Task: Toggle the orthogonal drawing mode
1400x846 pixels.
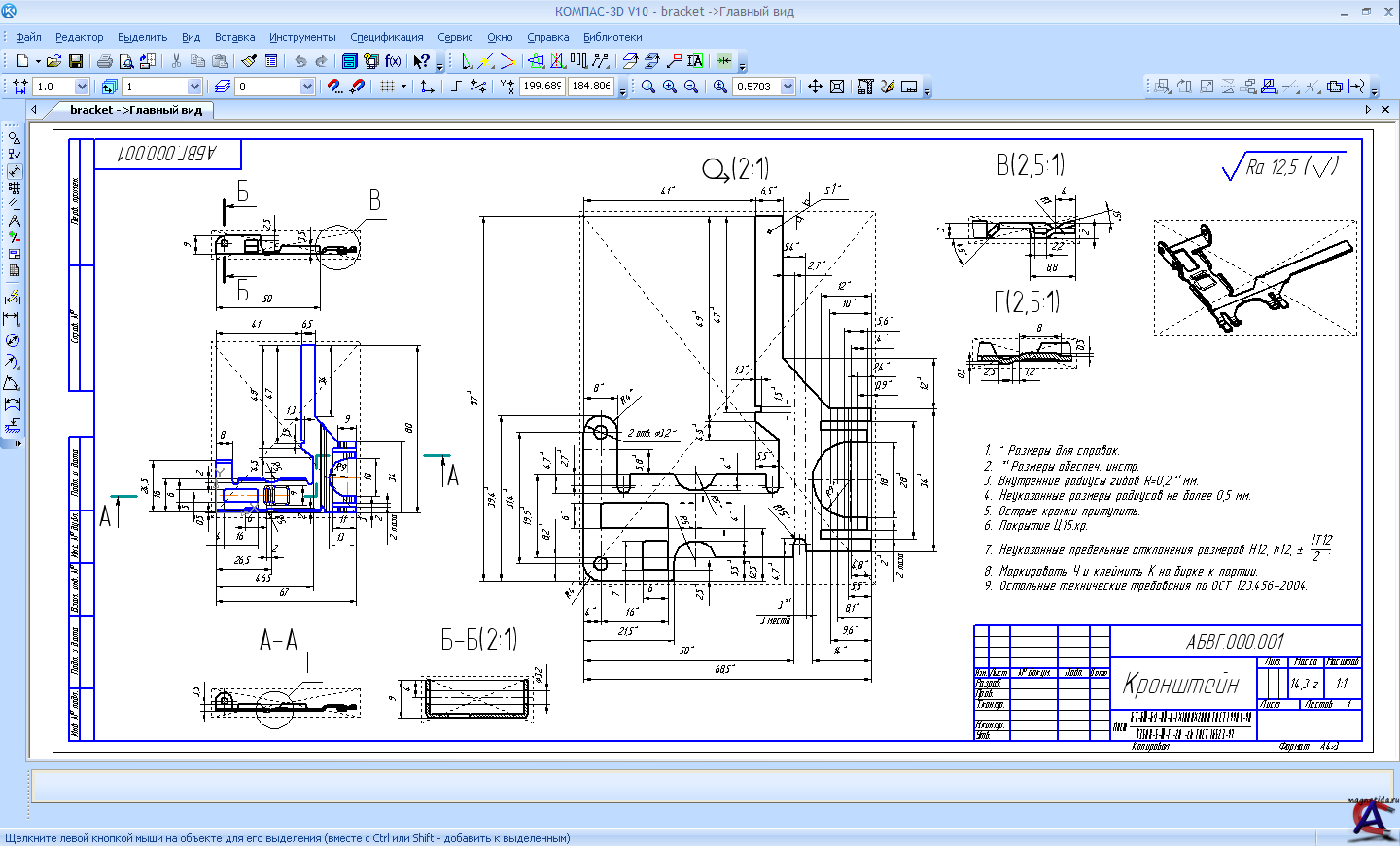Action: (456, 87)
